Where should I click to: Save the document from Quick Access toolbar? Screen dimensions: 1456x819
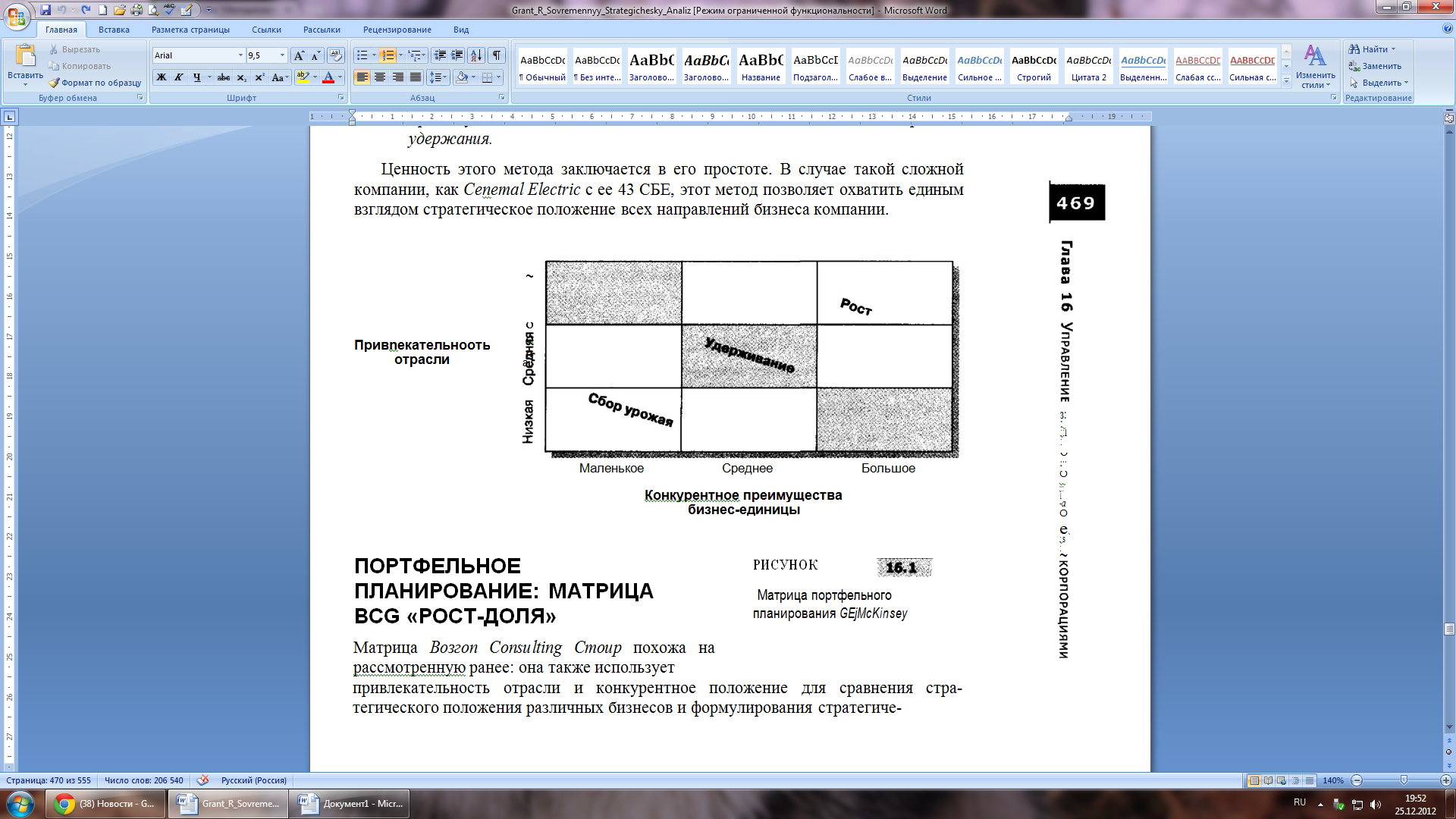pos(45,10)
